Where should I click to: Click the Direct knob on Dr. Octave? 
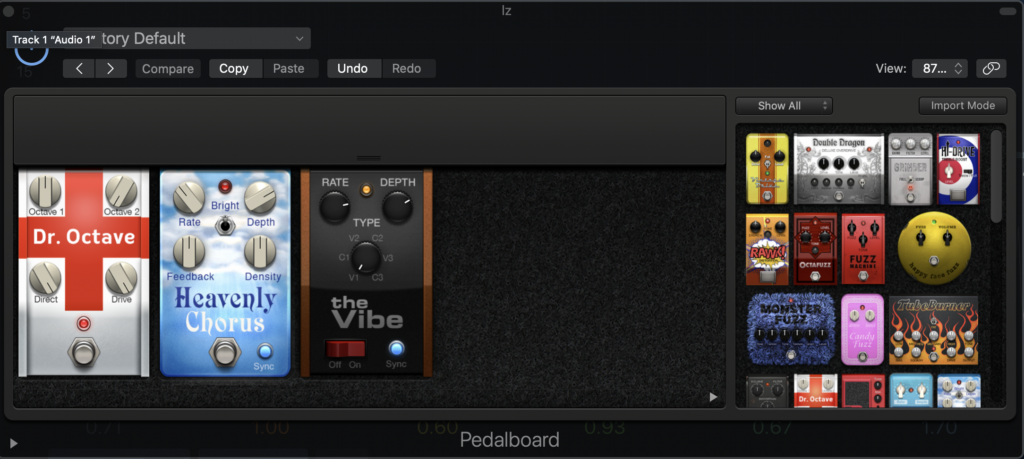[46, 278]
